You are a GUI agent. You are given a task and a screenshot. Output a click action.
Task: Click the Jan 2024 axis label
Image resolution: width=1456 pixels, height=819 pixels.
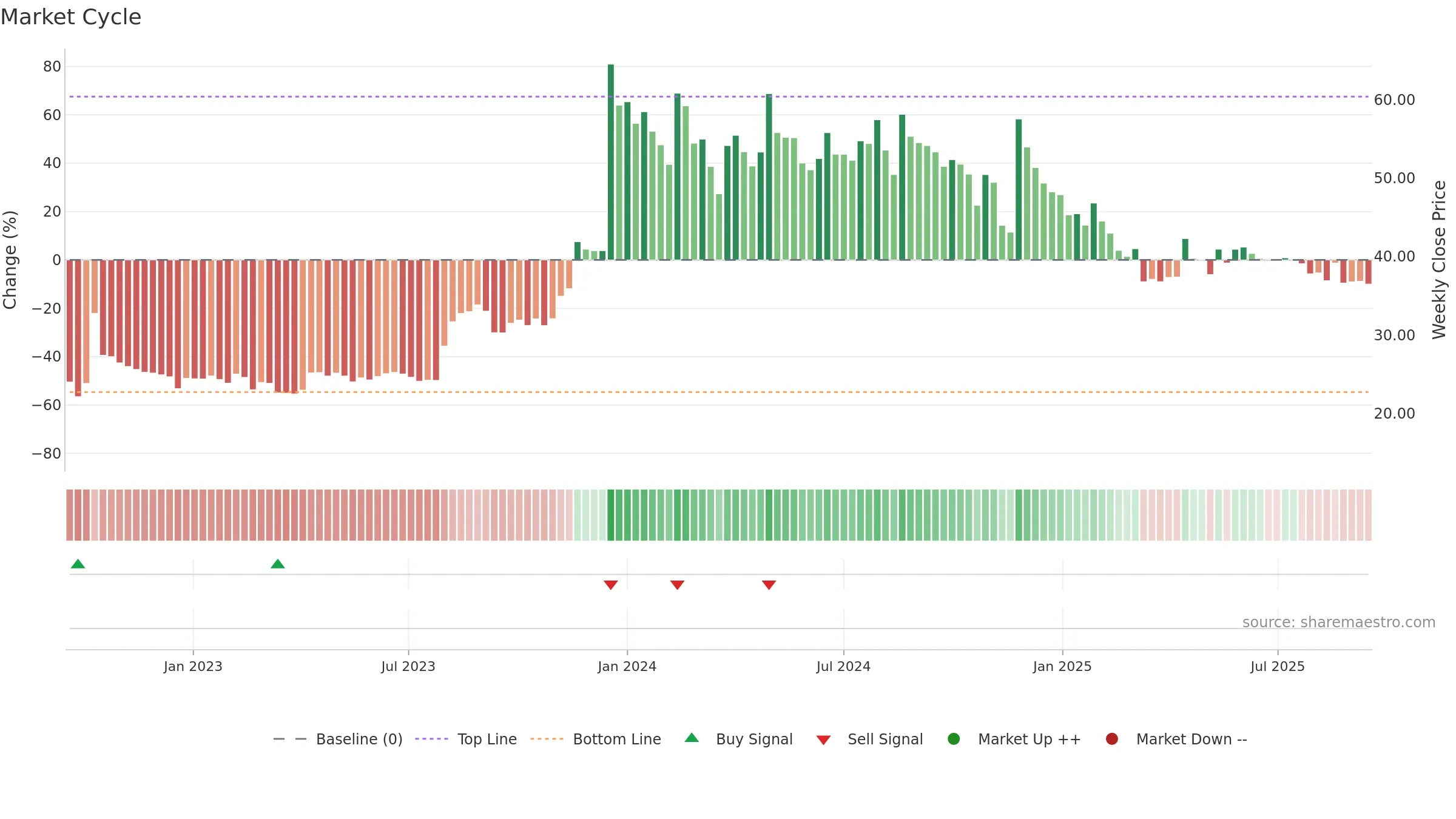pos(627,666)
